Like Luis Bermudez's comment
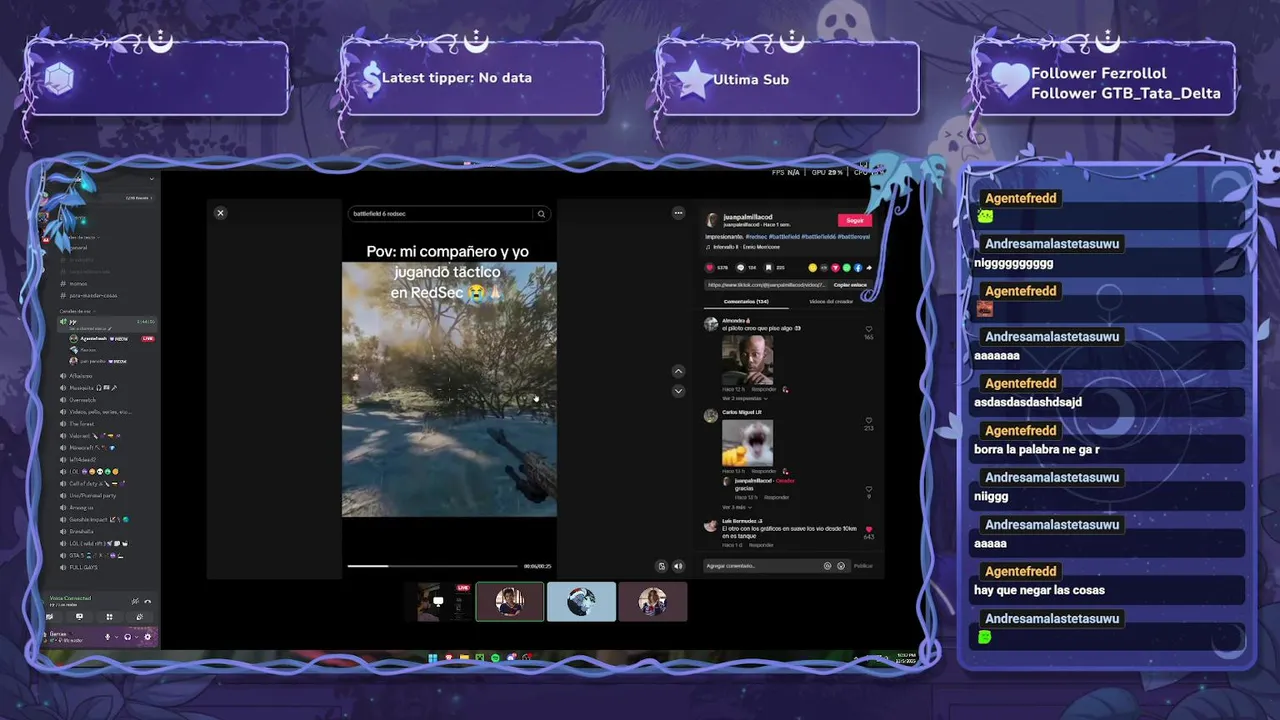The image size is (1280, 720). tap(868, 529)
